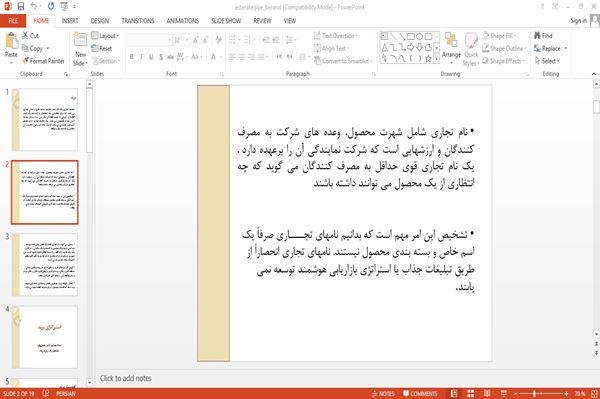This screenshot has height=399, width=600.
Task: Collapse the ribbon arrow
Action: click(x=593, y=74)
